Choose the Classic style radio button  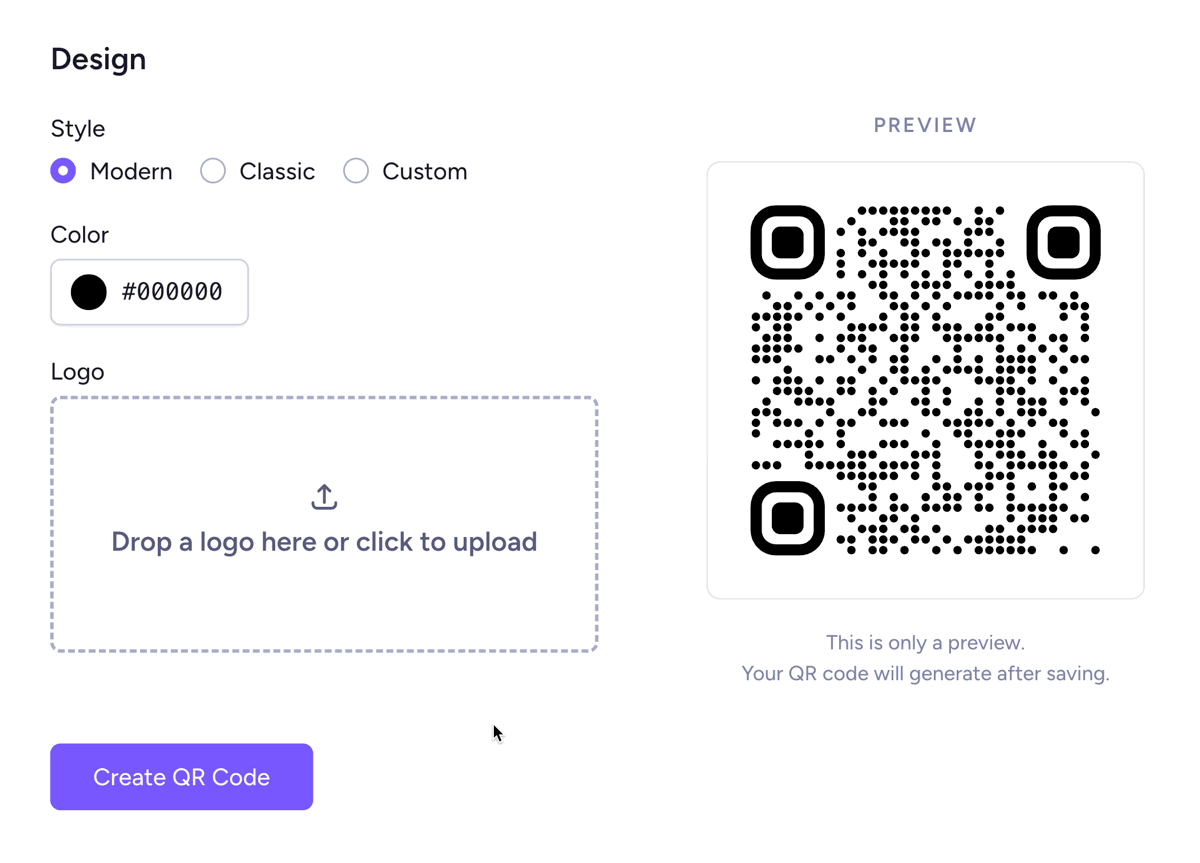pyautogui.click(x=213, y=171)
